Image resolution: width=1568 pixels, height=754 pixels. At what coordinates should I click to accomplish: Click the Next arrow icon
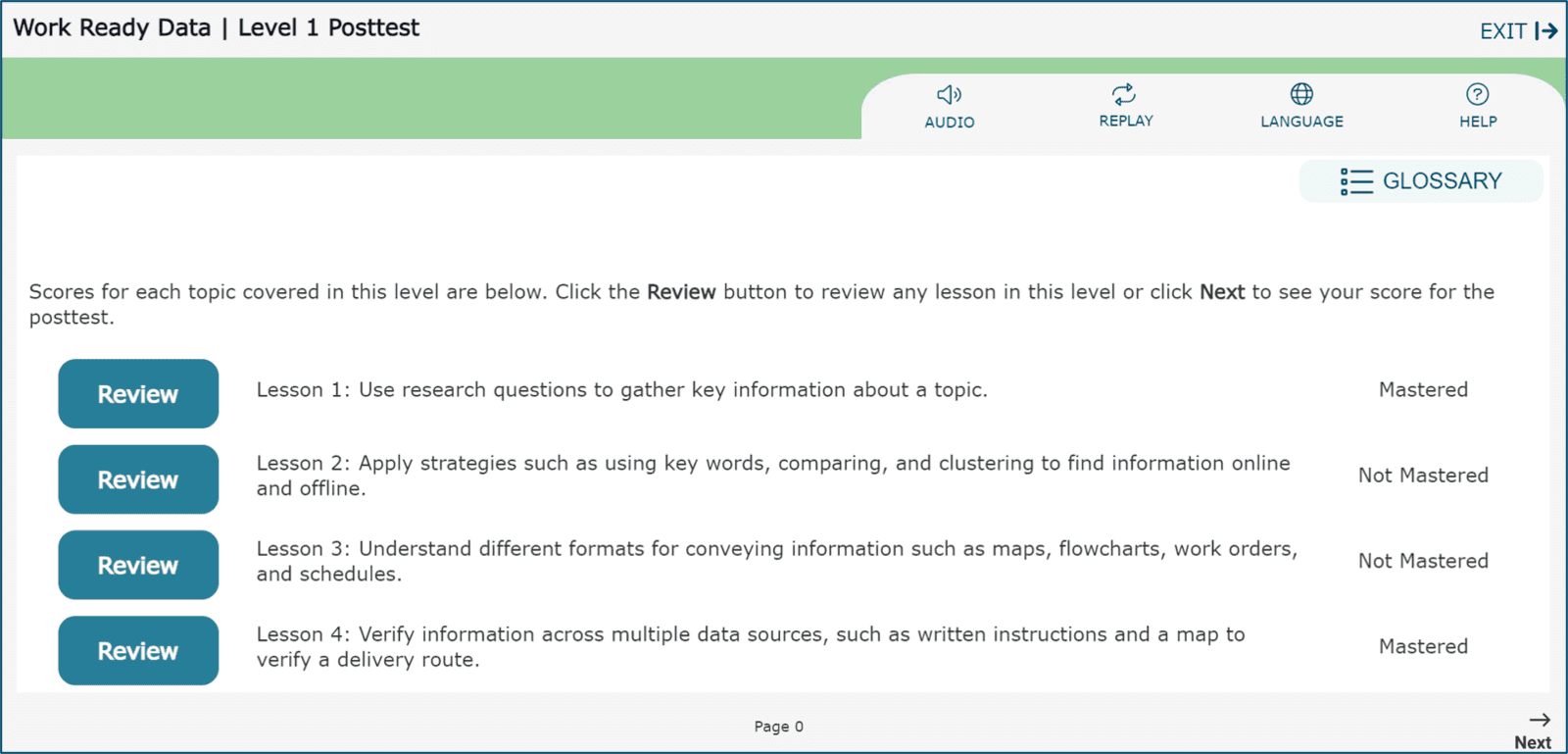[1540, 720]
